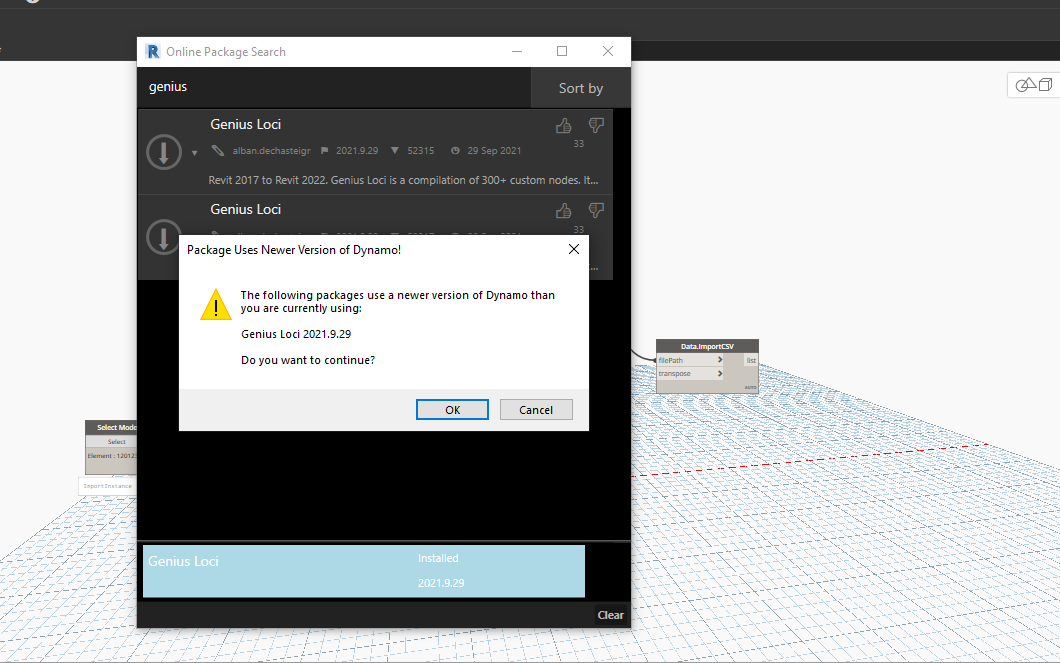Confirm with OK in the Dynamo version warning

tap(452, 410)
